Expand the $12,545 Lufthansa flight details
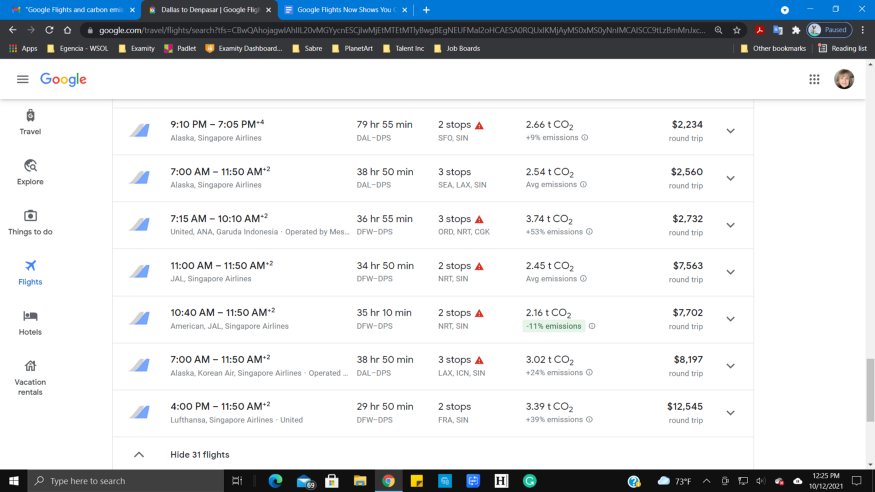This screenshot has height=492, width=875. click(730, 413)
